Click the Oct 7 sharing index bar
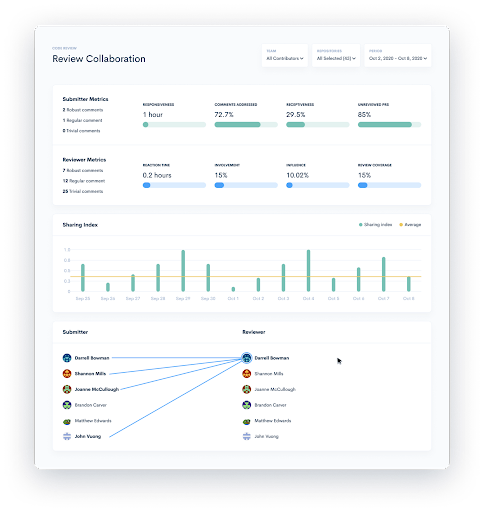The width and height of the screenshot is (484, 512). coord(384,274)
